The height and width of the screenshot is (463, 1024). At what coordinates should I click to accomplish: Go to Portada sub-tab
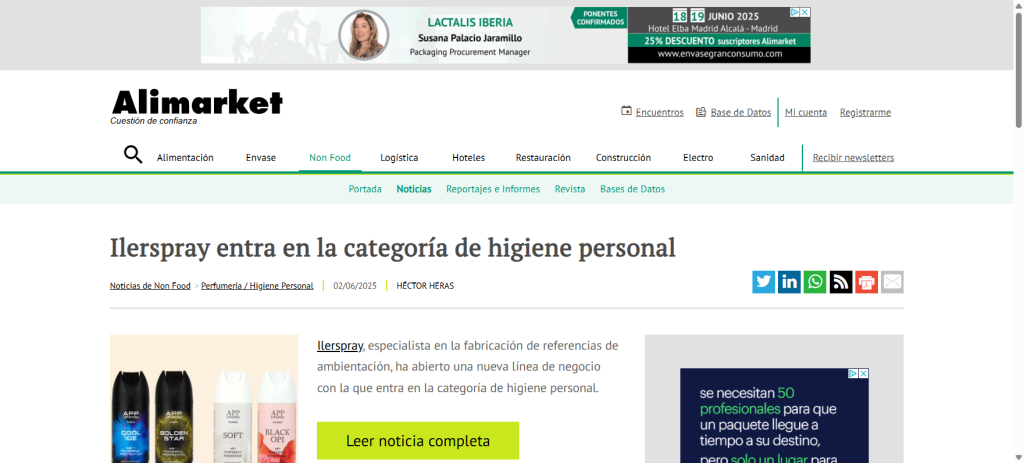(365, 189)
